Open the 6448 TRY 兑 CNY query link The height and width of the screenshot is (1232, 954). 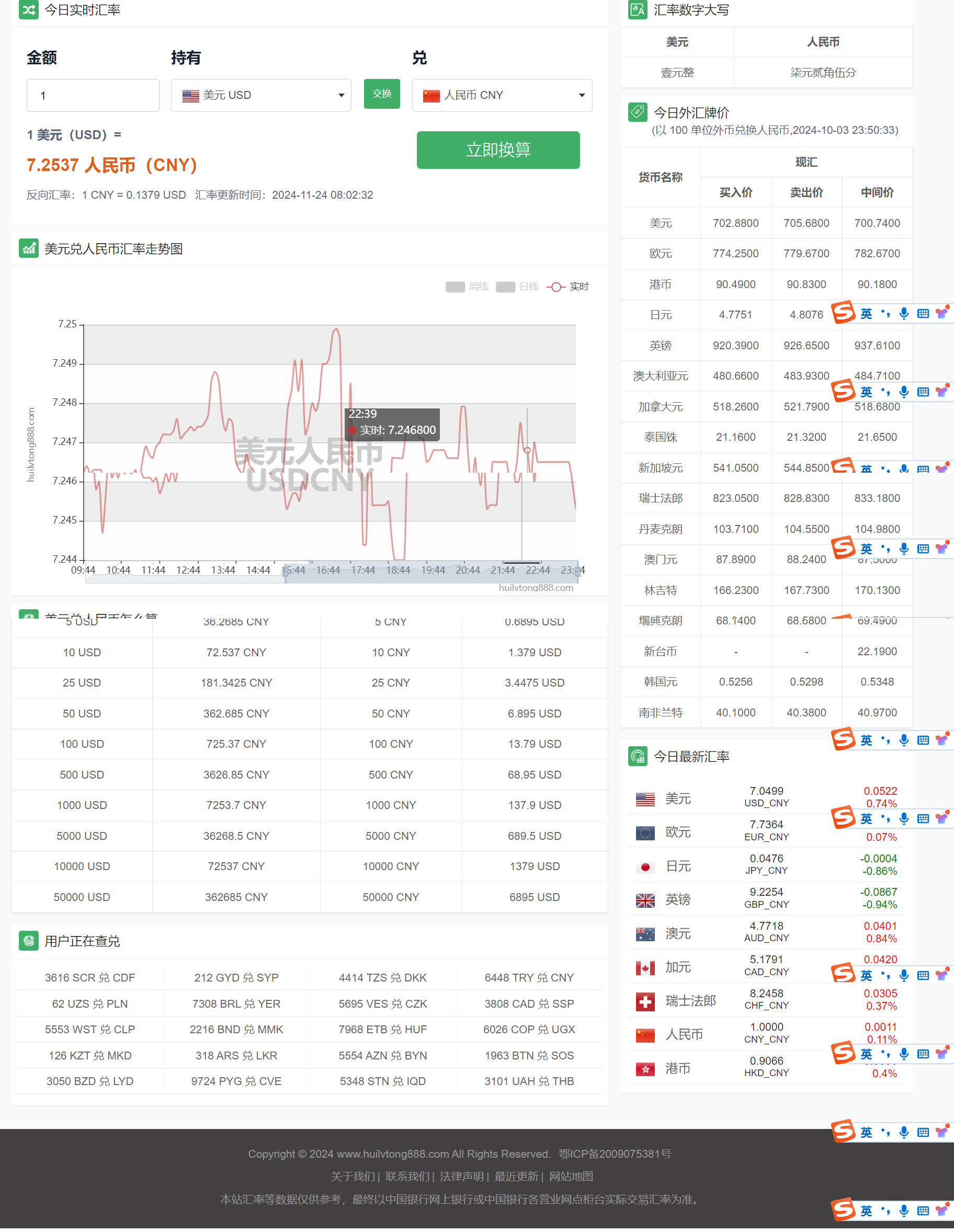(529, 977)
